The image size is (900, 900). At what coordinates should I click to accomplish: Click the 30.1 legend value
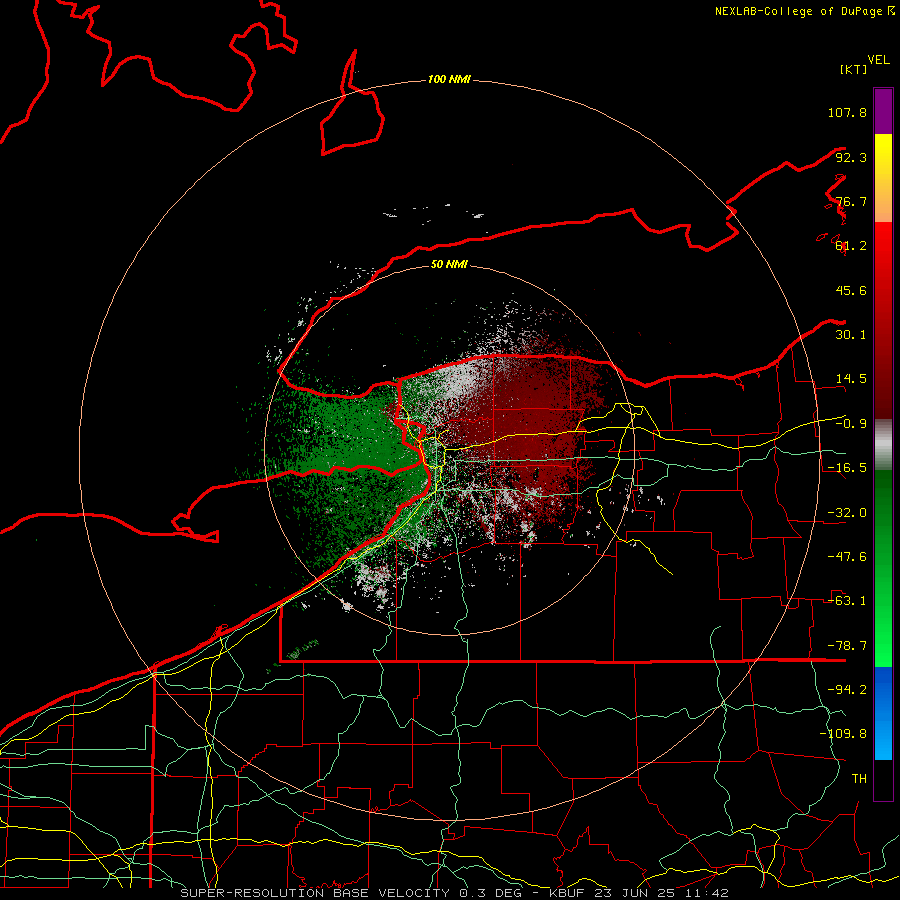point(851,335)
